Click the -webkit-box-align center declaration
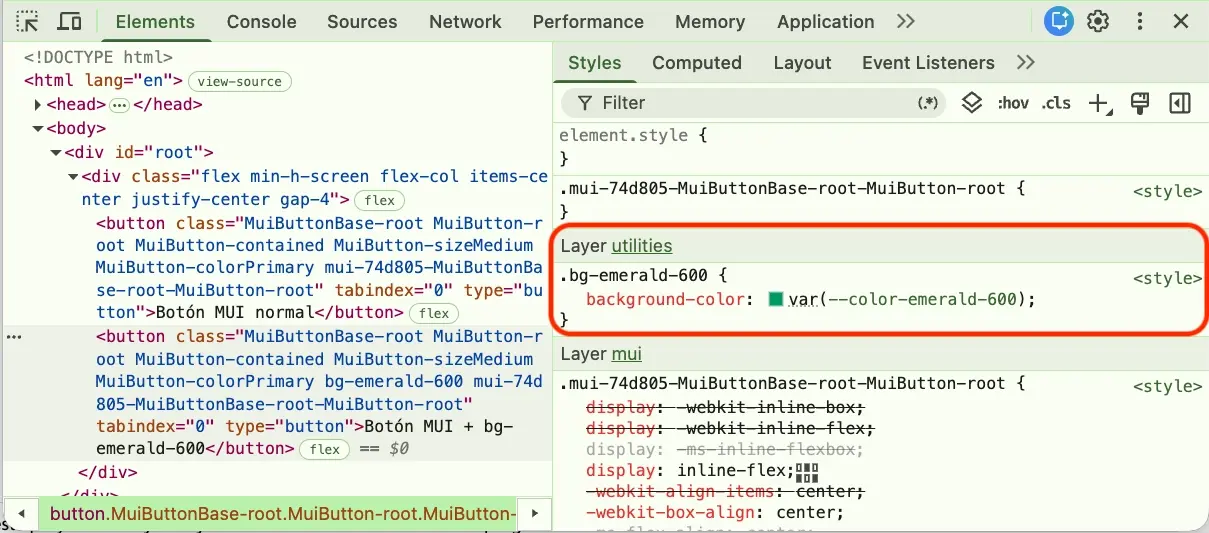The width and height of the screenshot is (1209, 533). coord(715,514)
